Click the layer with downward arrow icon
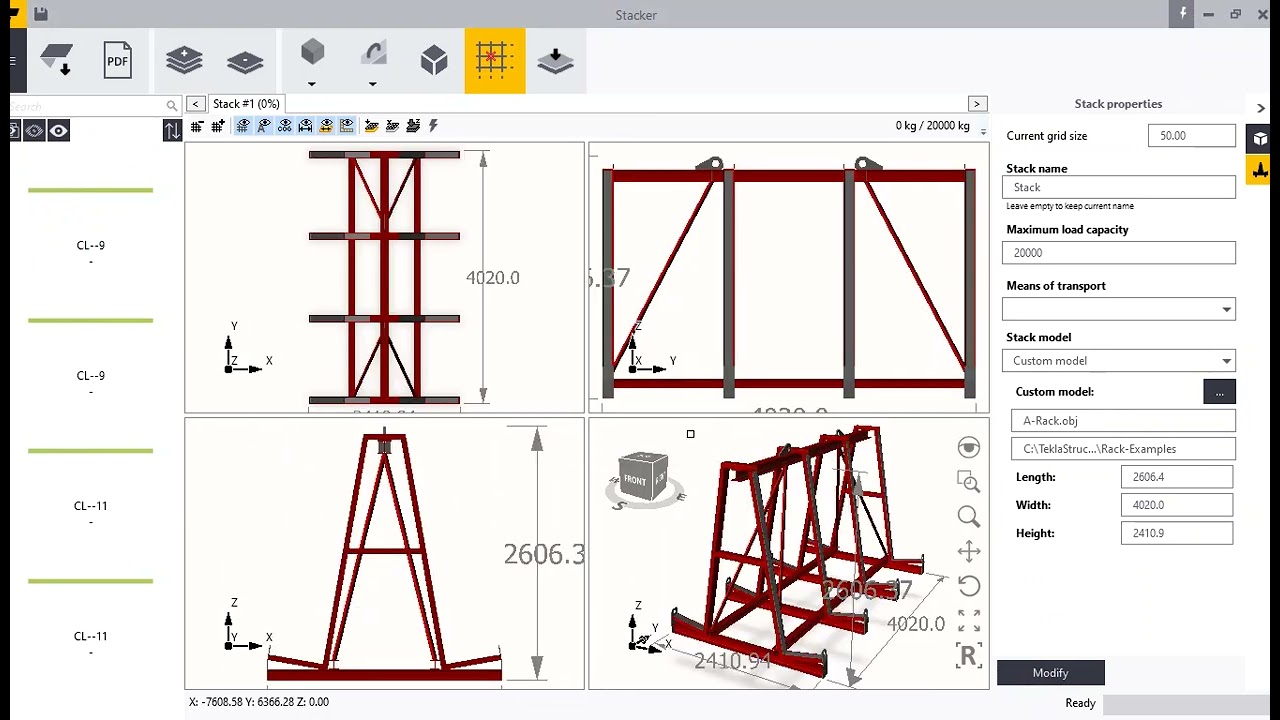The height and width of the screenshot is (720, 1280). click(x=555, y=60)
